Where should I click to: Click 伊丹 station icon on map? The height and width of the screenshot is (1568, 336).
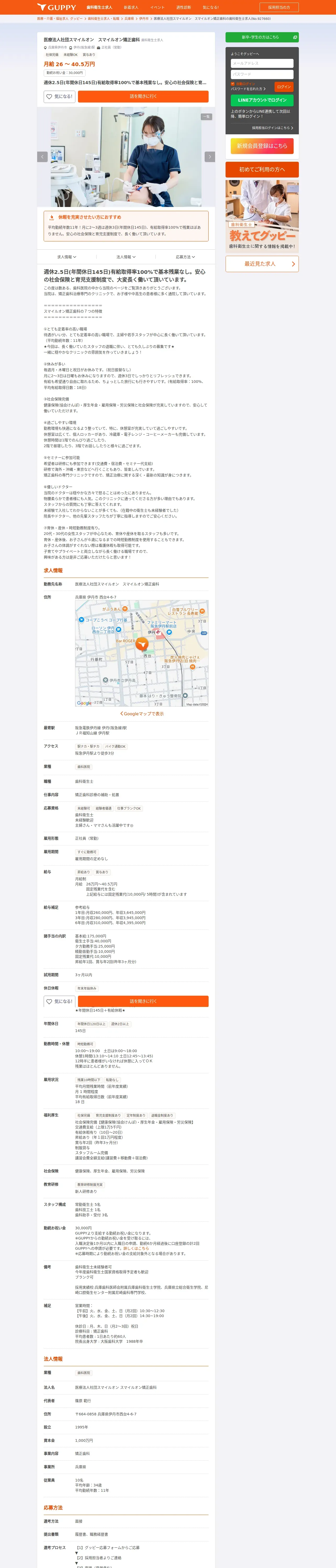[158, 632]
